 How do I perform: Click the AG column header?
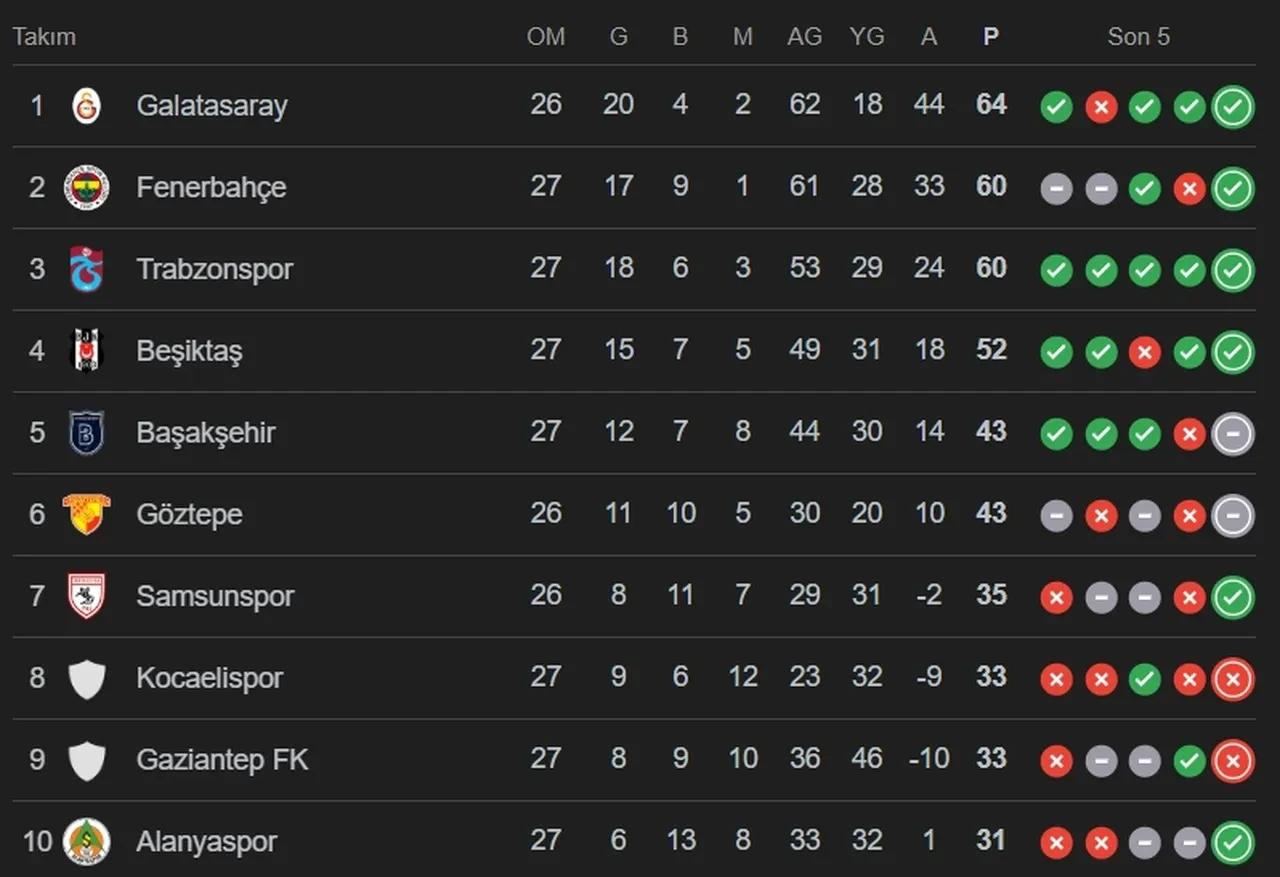coord(805,37)
